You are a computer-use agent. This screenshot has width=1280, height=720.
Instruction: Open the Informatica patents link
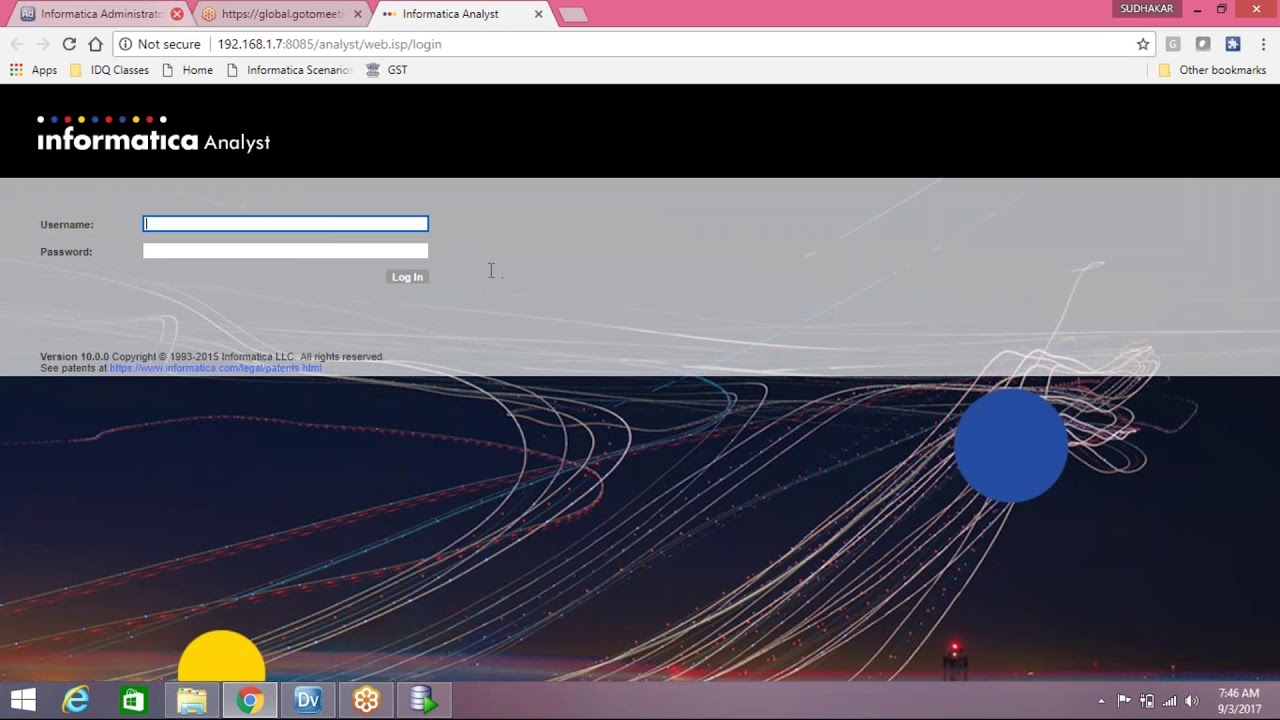click(x=215, y=368)
